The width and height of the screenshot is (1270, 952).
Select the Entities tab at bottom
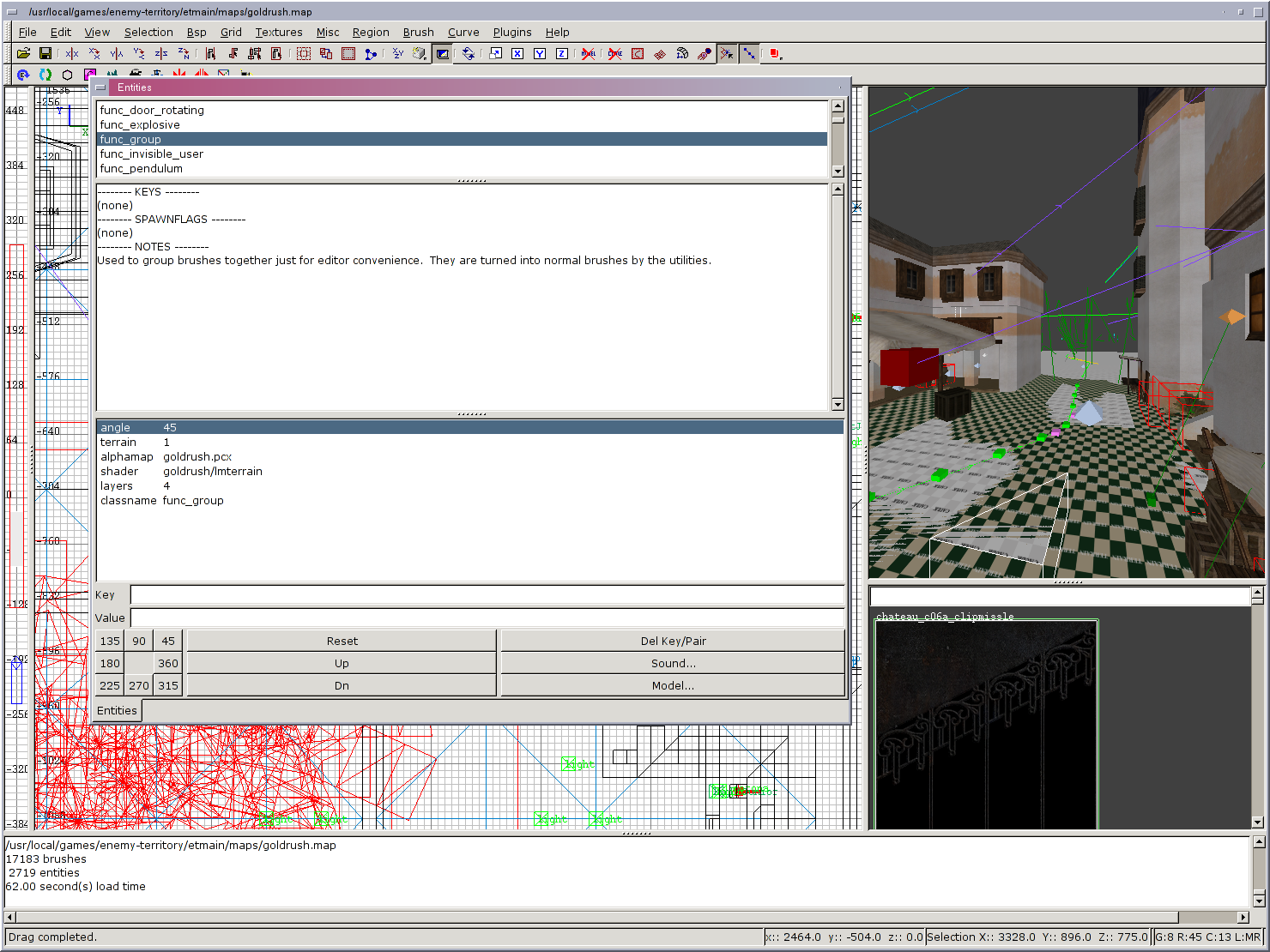click(x=117, y=710)
